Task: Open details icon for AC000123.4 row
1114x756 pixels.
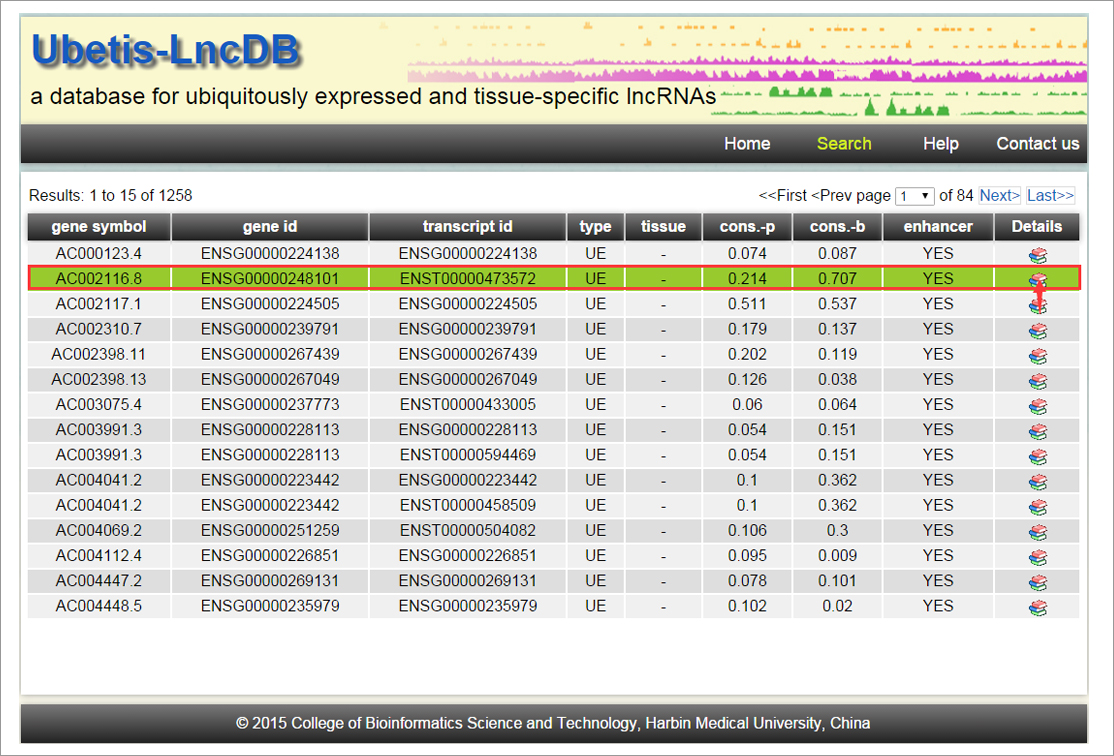Action: tap(1037, 255)
